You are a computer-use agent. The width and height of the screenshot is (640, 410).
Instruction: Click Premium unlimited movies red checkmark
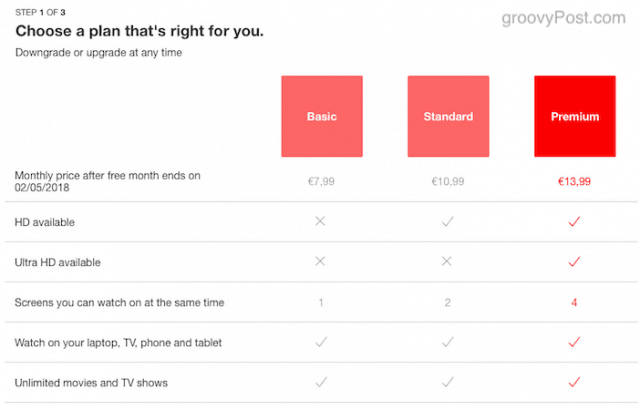[x=574, y=382]
